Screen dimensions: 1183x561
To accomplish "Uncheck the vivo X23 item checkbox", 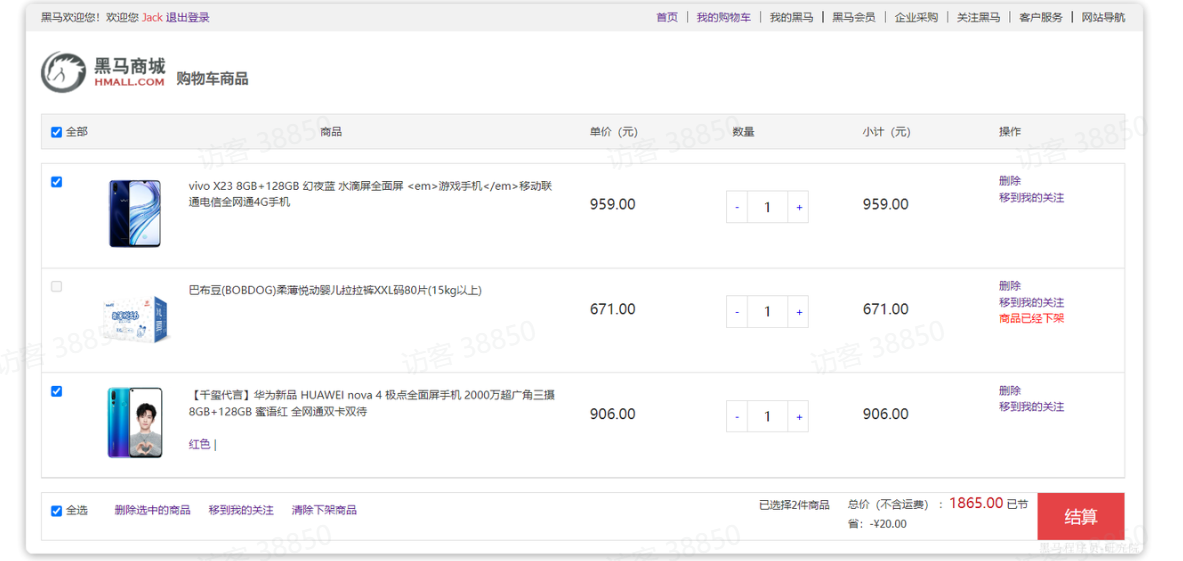I will pos(56,182).
